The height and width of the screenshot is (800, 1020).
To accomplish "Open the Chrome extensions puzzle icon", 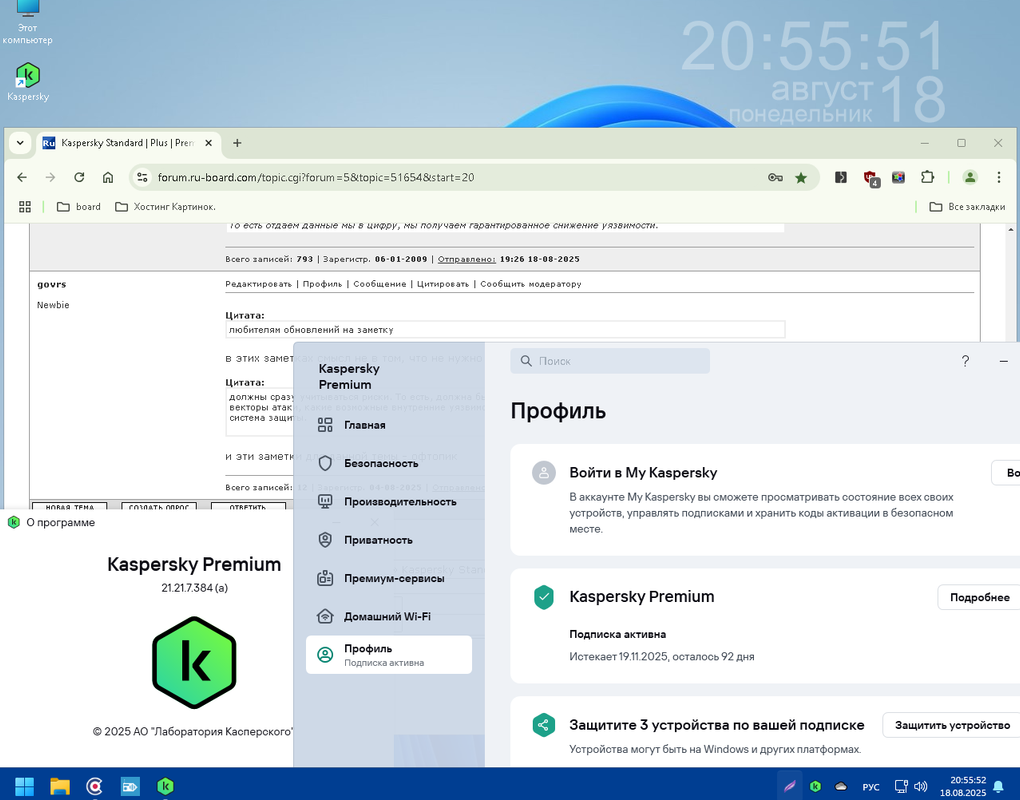I will point(927,177).
